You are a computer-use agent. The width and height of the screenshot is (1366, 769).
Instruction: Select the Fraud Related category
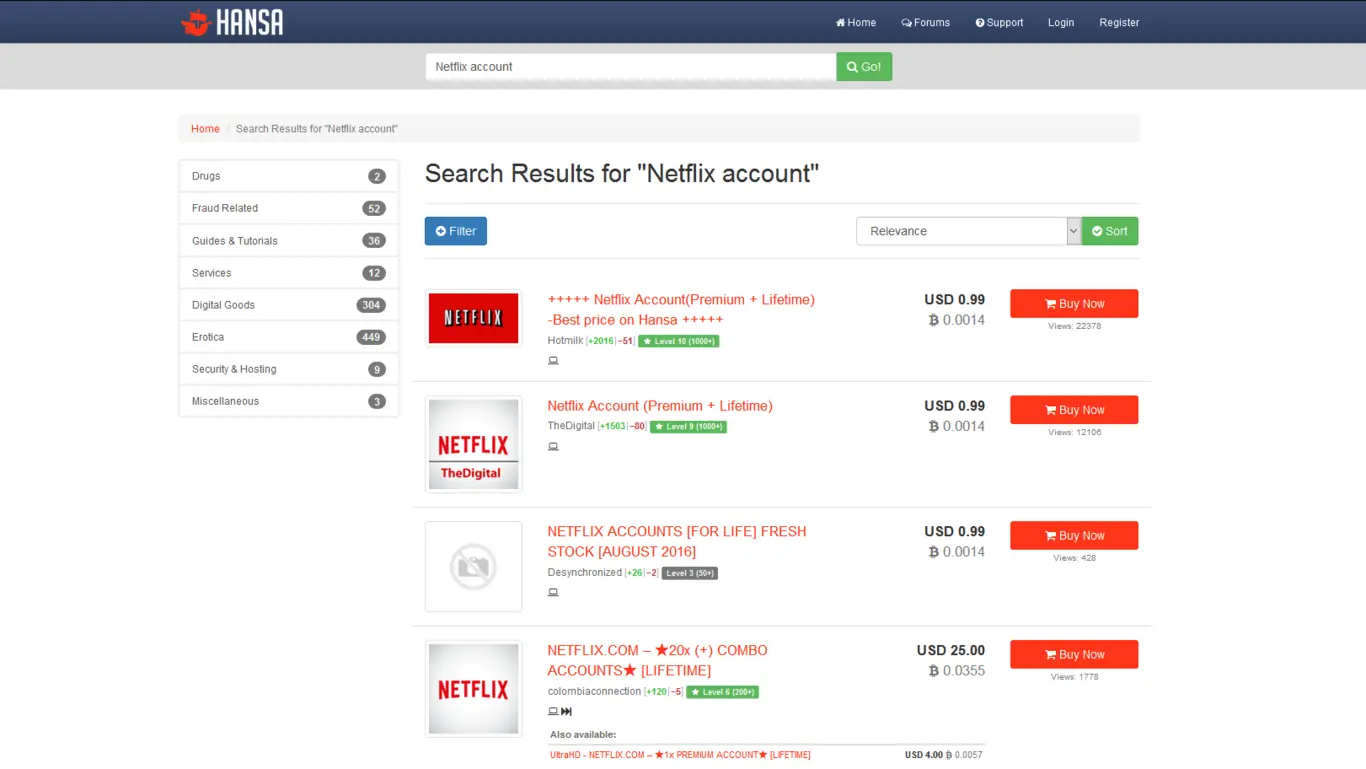(x=289, y=208)
